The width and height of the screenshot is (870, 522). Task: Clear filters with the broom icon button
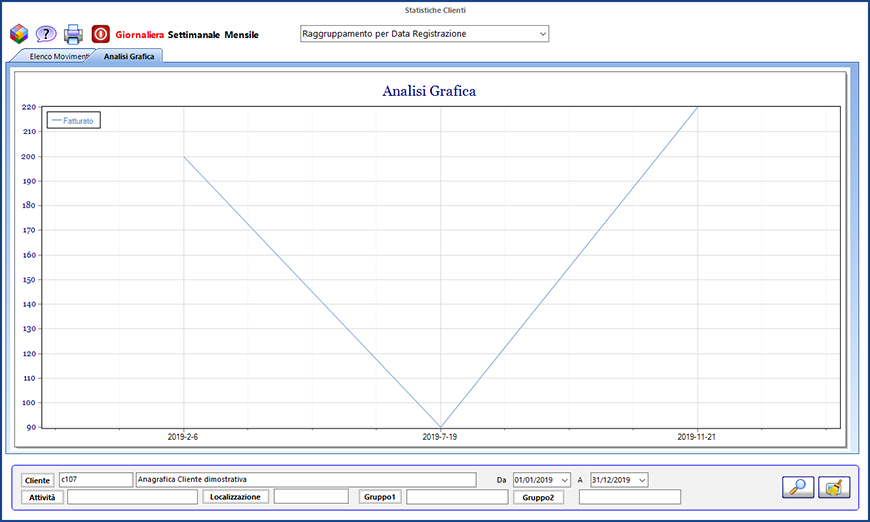(x=833, y=487)
